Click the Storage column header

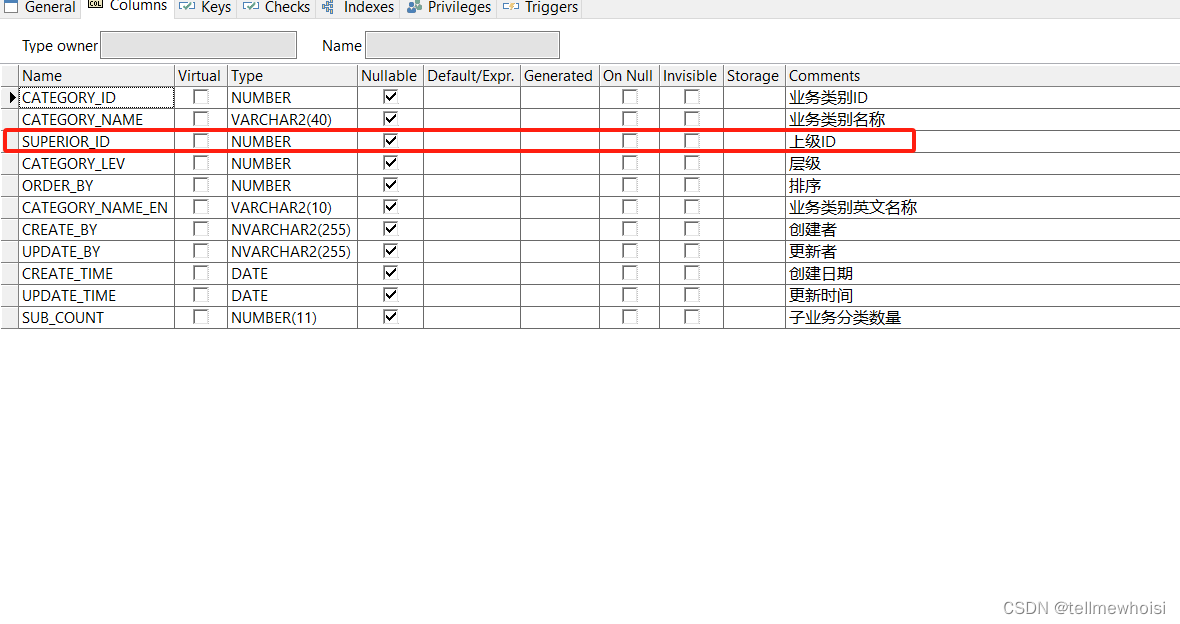coord(754,76)
